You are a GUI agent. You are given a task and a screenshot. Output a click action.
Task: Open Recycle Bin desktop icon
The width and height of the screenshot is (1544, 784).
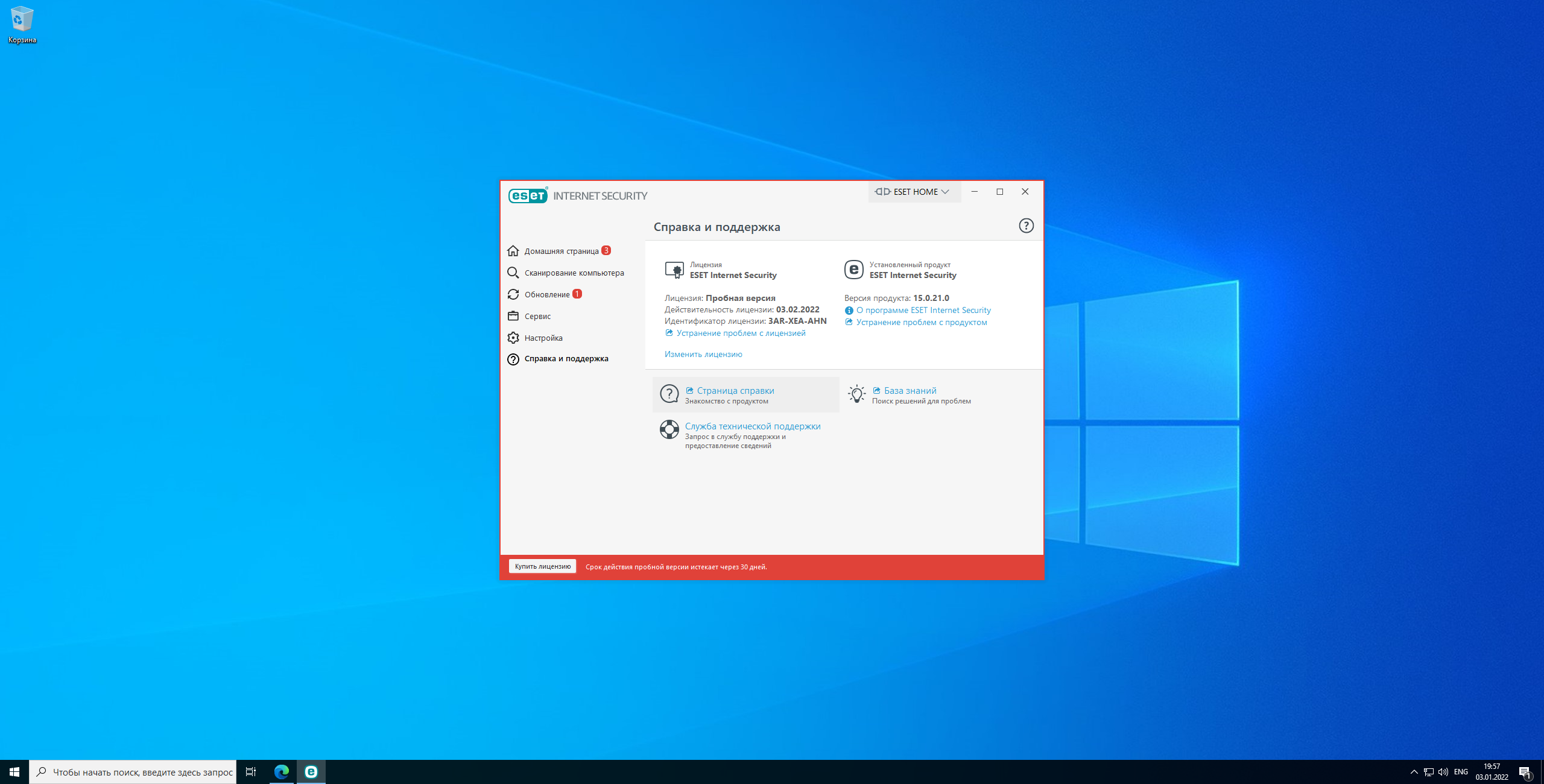pyautogui.click(x=22, y=25)
